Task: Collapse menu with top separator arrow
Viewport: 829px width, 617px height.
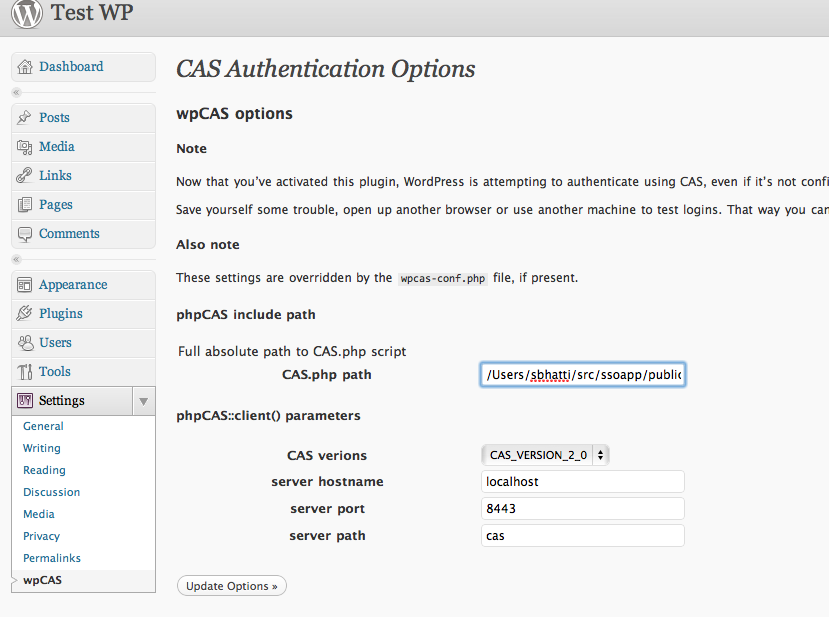Action: tap(16, 93)
